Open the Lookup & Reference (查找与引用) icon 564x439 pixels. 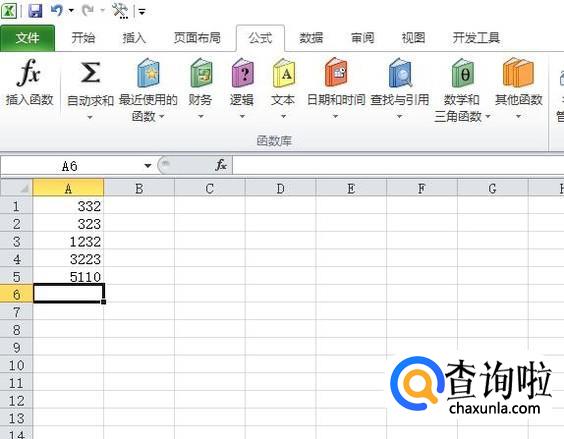[400, 73]
